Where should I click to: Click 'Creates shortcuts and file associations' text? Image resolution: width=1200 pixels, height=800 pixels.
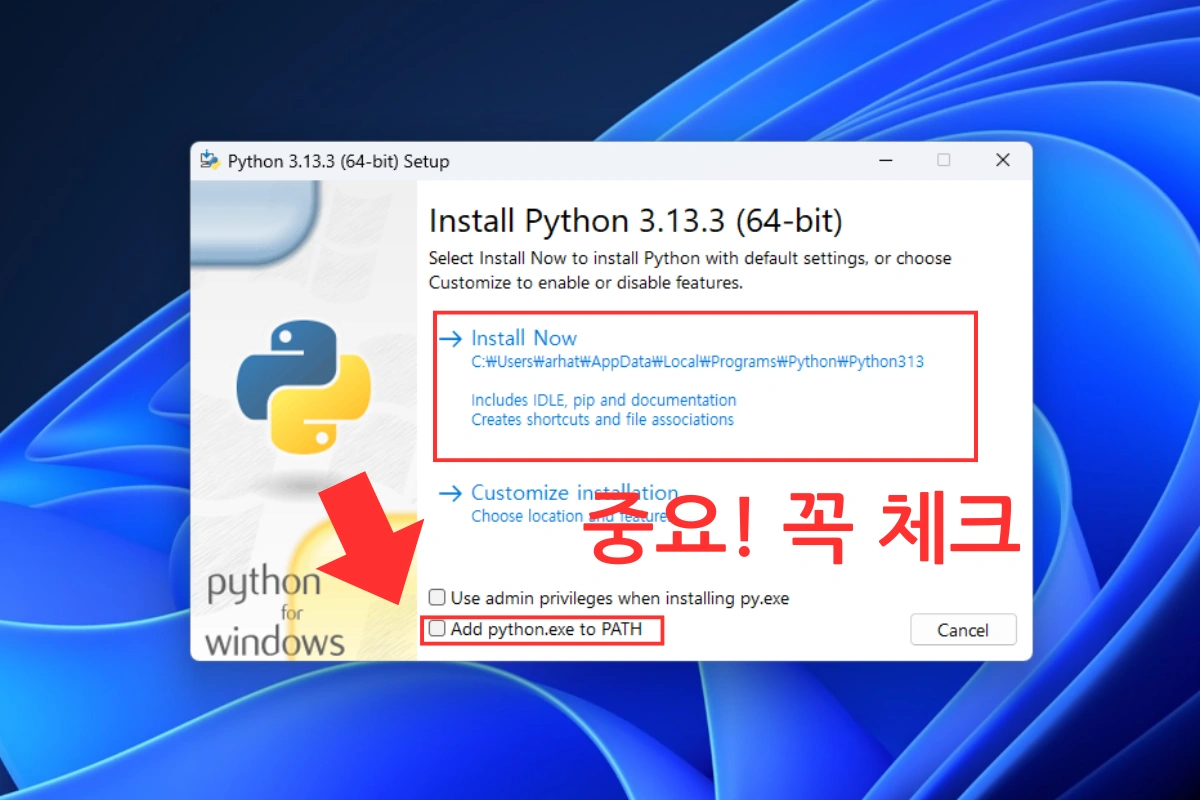coord(602,420)
